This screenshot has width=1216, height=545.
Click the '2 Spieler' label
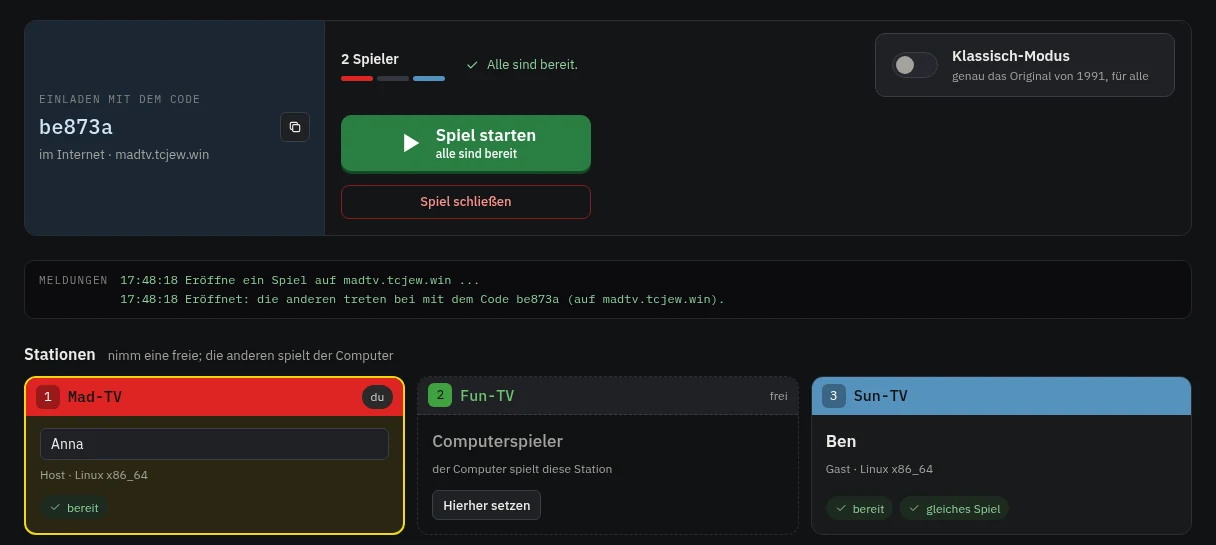pos(370,59)
